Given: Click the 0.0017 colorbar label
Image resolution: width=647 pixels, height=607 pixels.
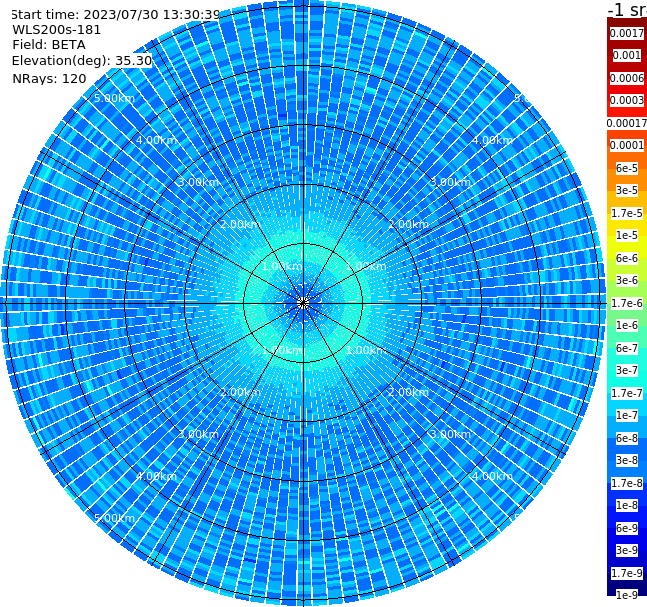Looking at the screenshot, I should [627, 33].
